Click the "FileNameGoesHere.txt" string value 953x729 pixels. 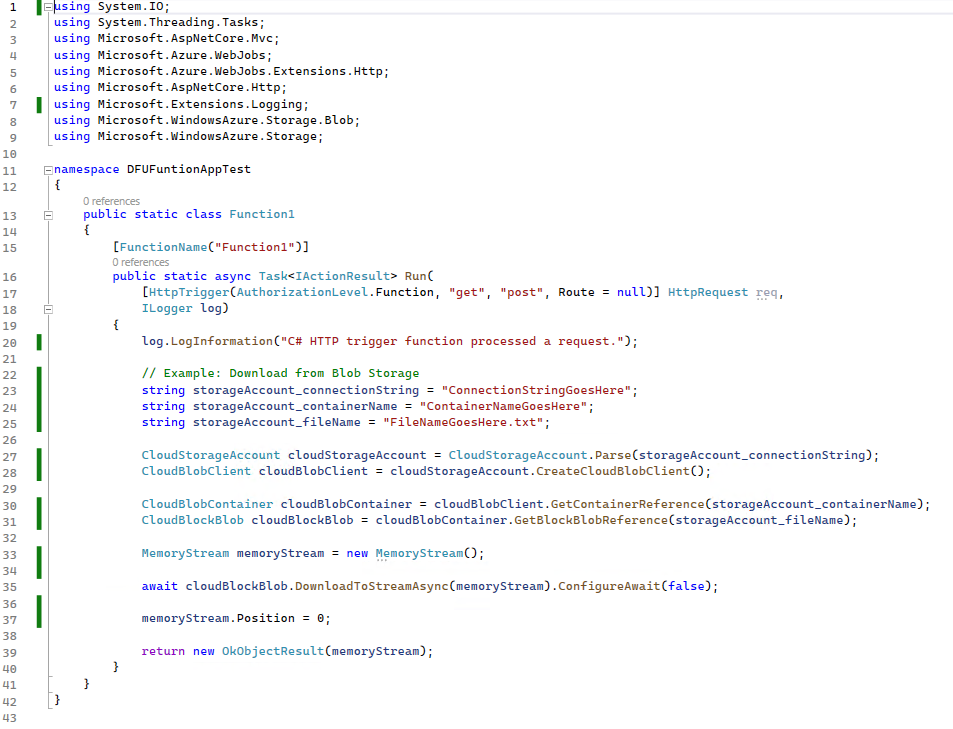(467, 423)
